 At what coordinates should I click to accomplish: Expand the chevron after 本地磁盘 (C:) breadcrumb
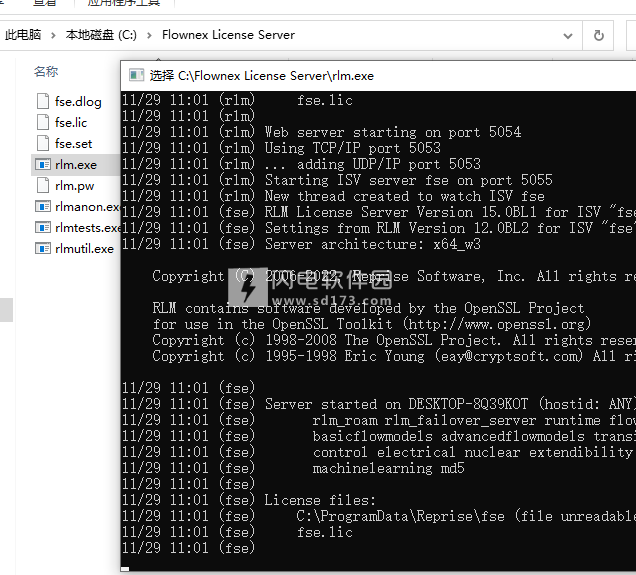coord(149,35)
